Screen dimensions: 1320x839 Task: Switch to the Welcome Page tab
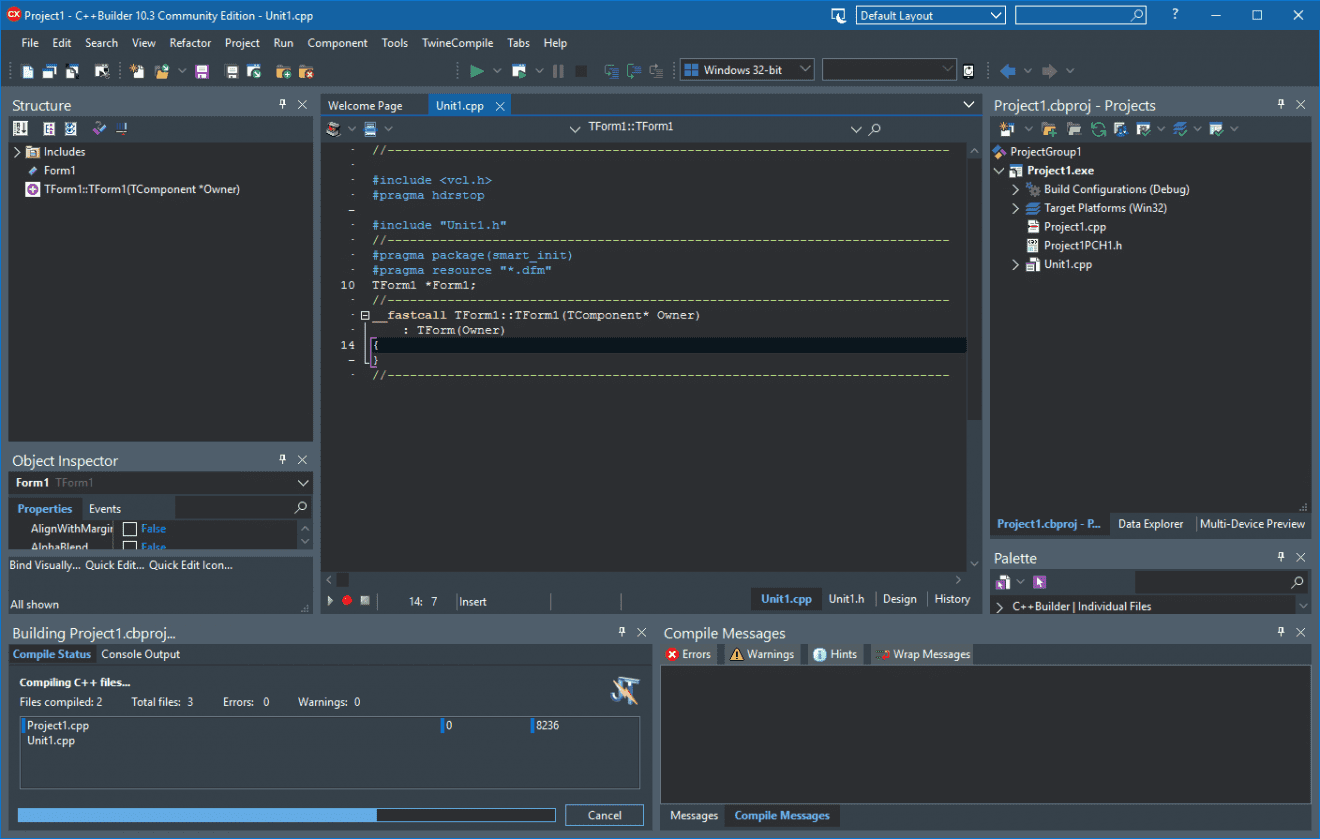coord(365,105)
